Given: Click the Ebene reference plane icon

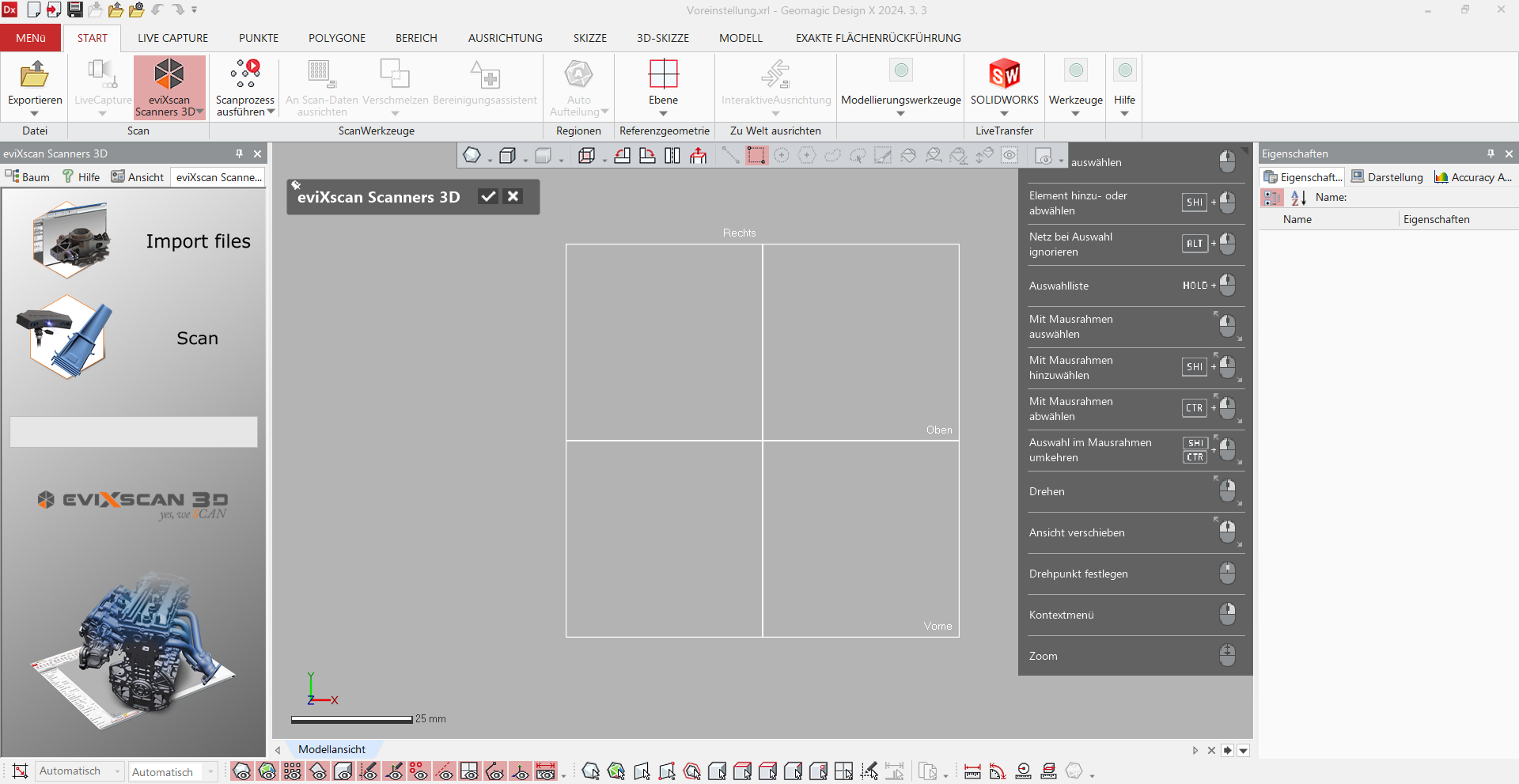Looking at the screenshot, I should click(x=663, y=75).
